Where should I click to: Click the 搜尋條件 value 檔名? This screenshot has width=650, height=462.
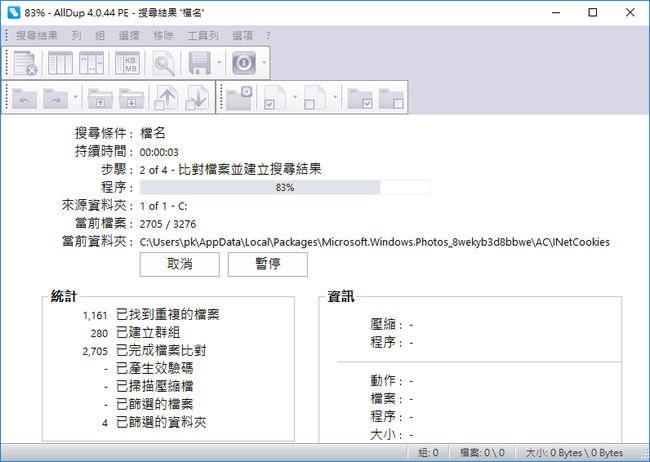pyautogui.click(x=153, y=133)
